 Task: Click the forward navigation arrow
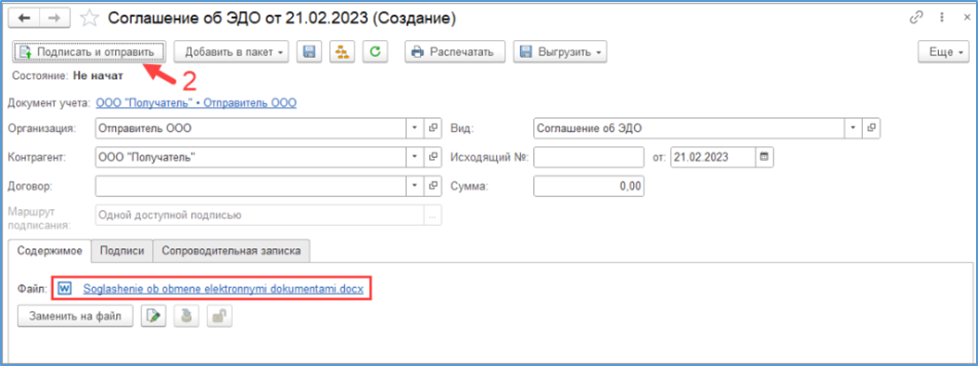[x=55, y=18]
